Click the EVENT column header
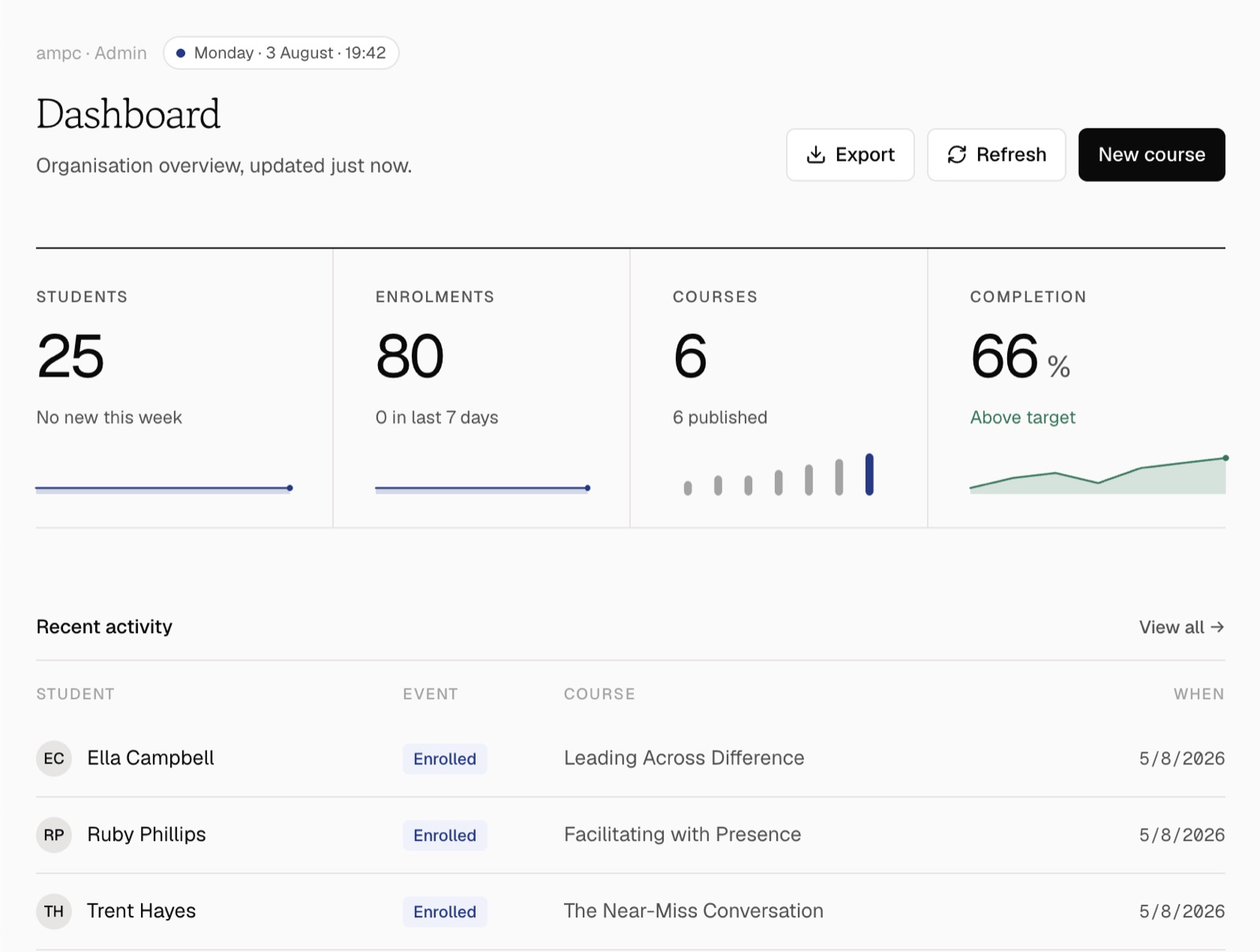Viewport: 1260px width, 952px height. point(430,694)
